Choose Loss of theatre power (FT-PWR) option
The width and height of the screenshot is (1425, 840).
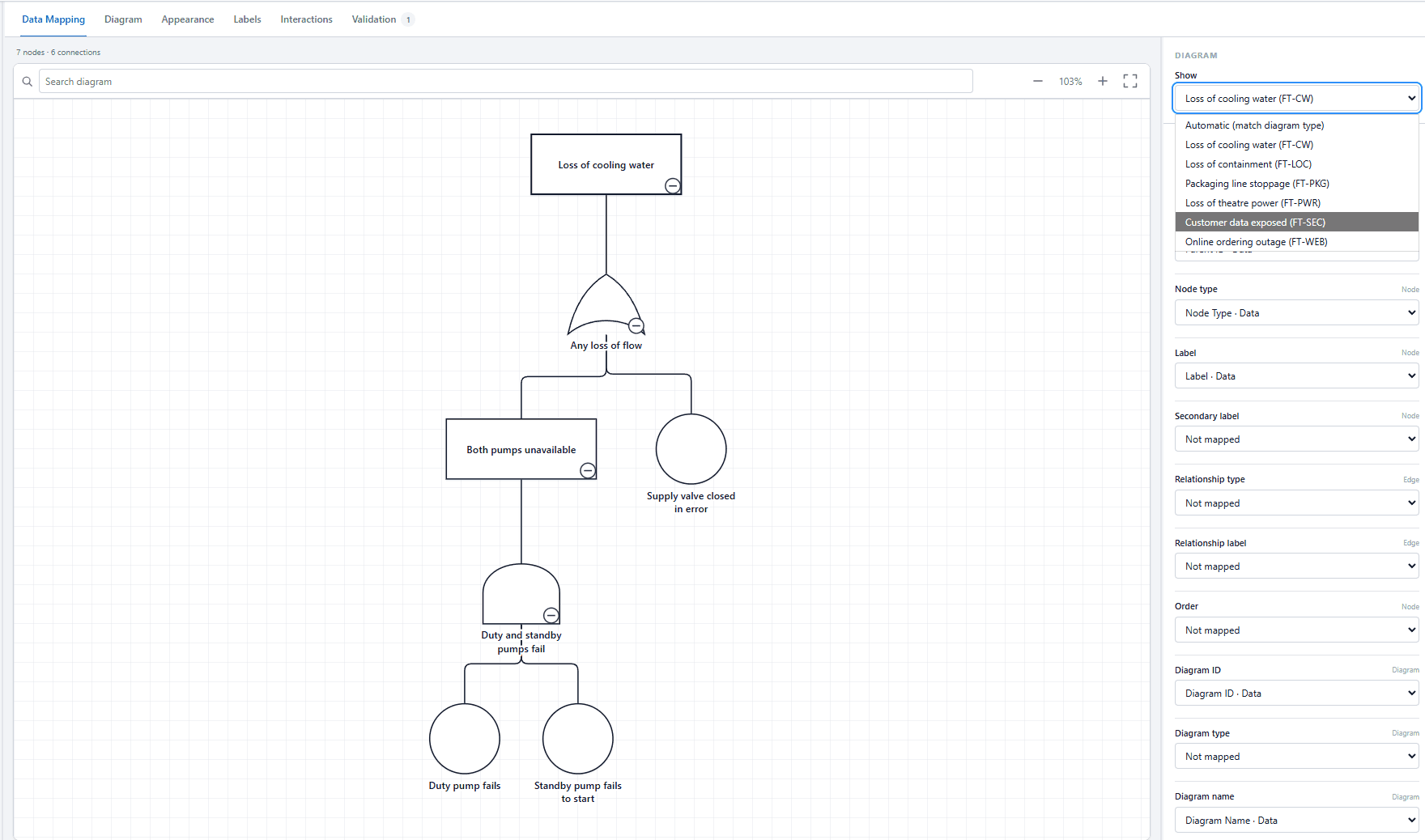point(1296,203)
